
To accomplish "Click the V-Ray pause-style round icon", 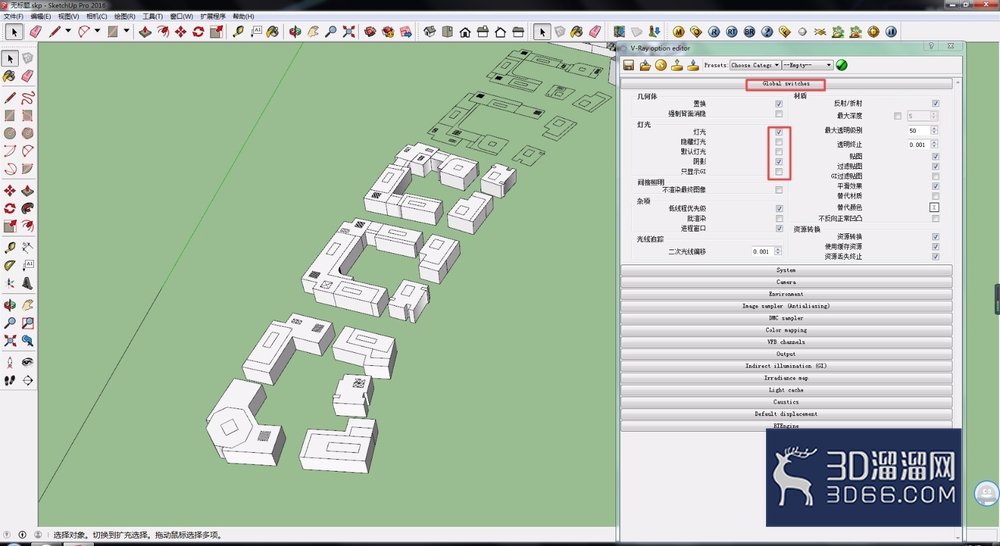I will 891,31.
